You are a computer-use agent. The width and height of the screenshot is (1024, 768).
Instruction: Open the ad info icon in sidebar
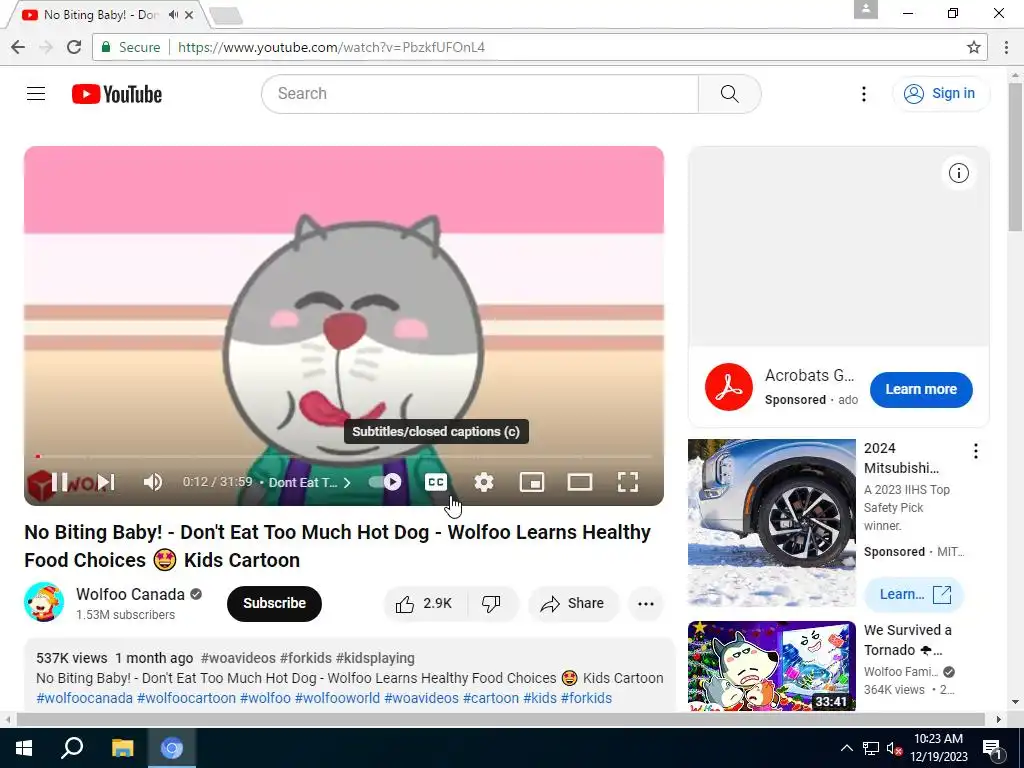click(x=959, y=173)
